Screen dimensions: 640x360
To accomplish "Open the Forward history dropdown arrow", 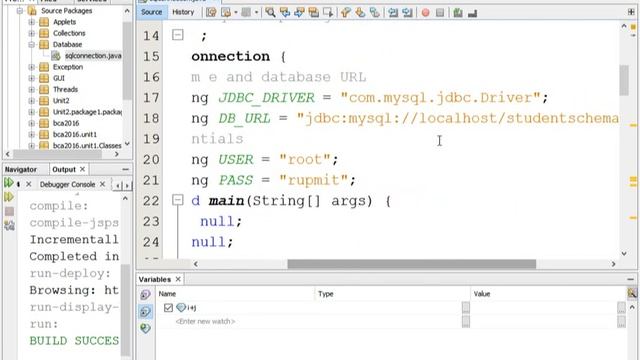I will pyautogui.click(x=256, y=13).
